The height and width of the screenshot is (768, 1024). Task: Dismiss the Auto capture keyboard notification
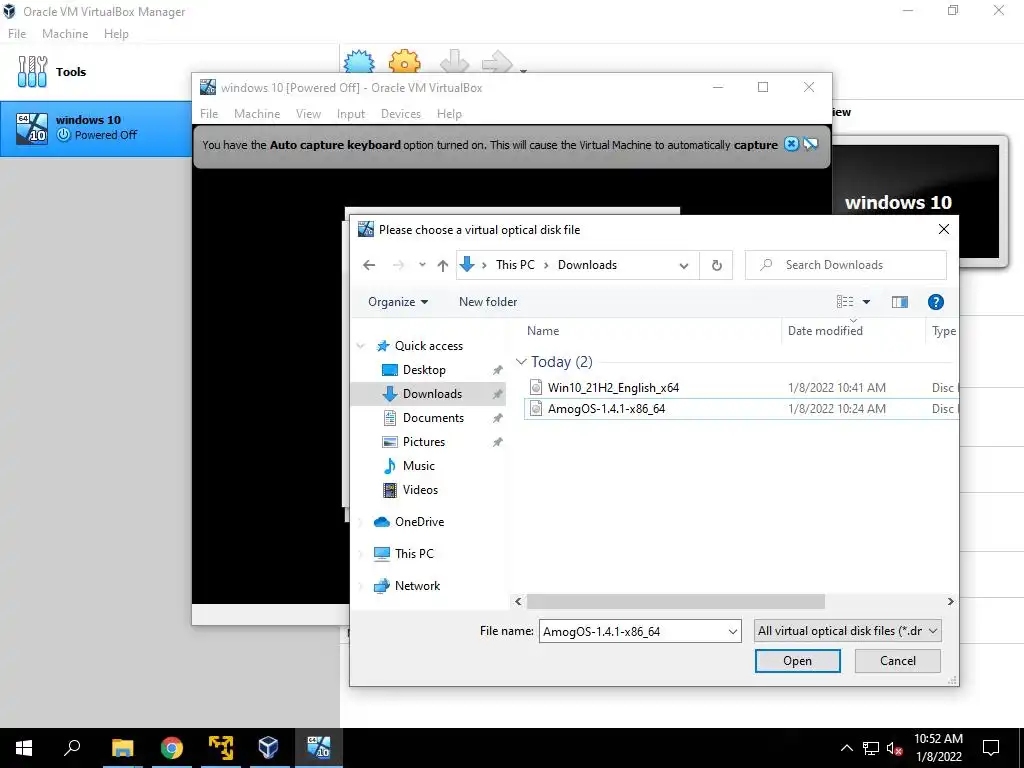(791, 144)
